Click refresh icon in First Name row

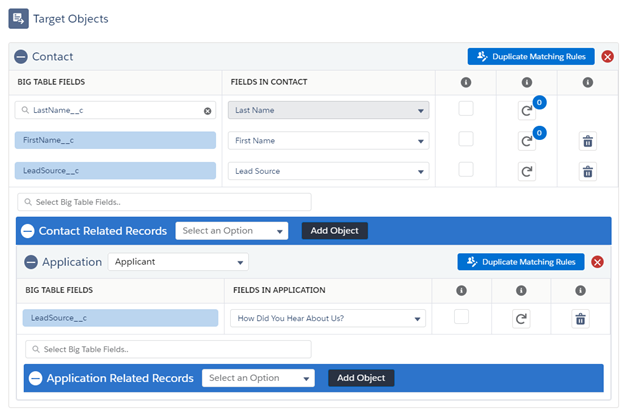pos(526,141)
